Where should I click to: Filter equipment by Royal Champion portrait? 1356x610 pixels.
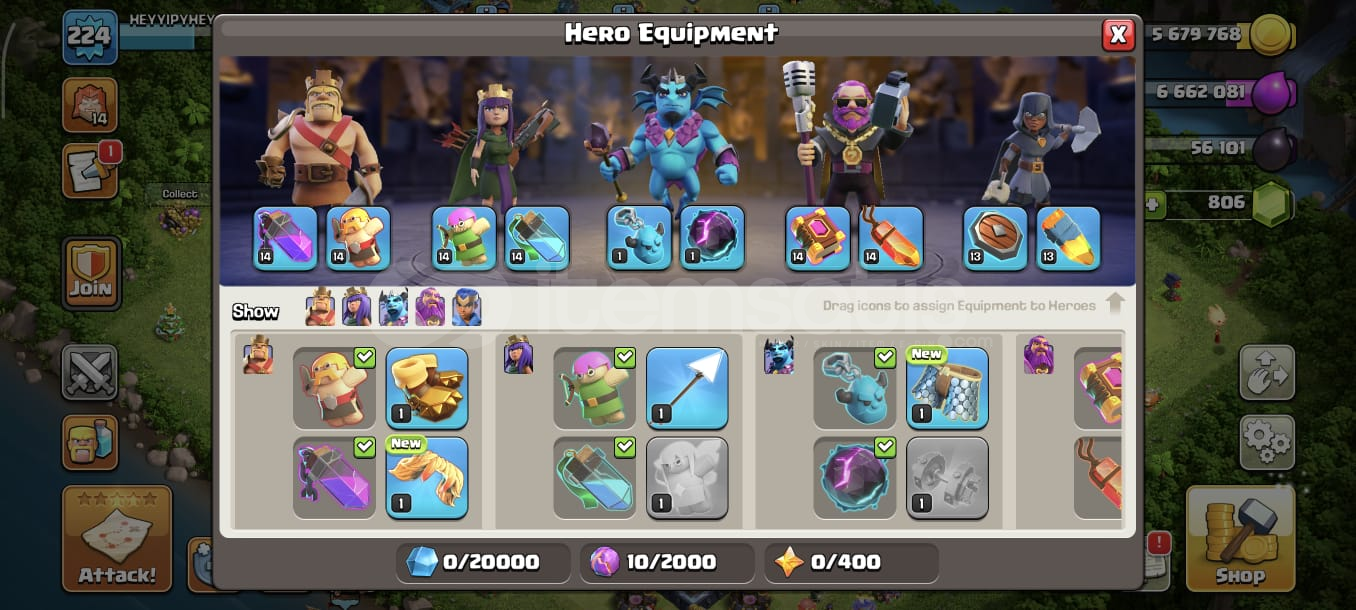click(466, 307)
